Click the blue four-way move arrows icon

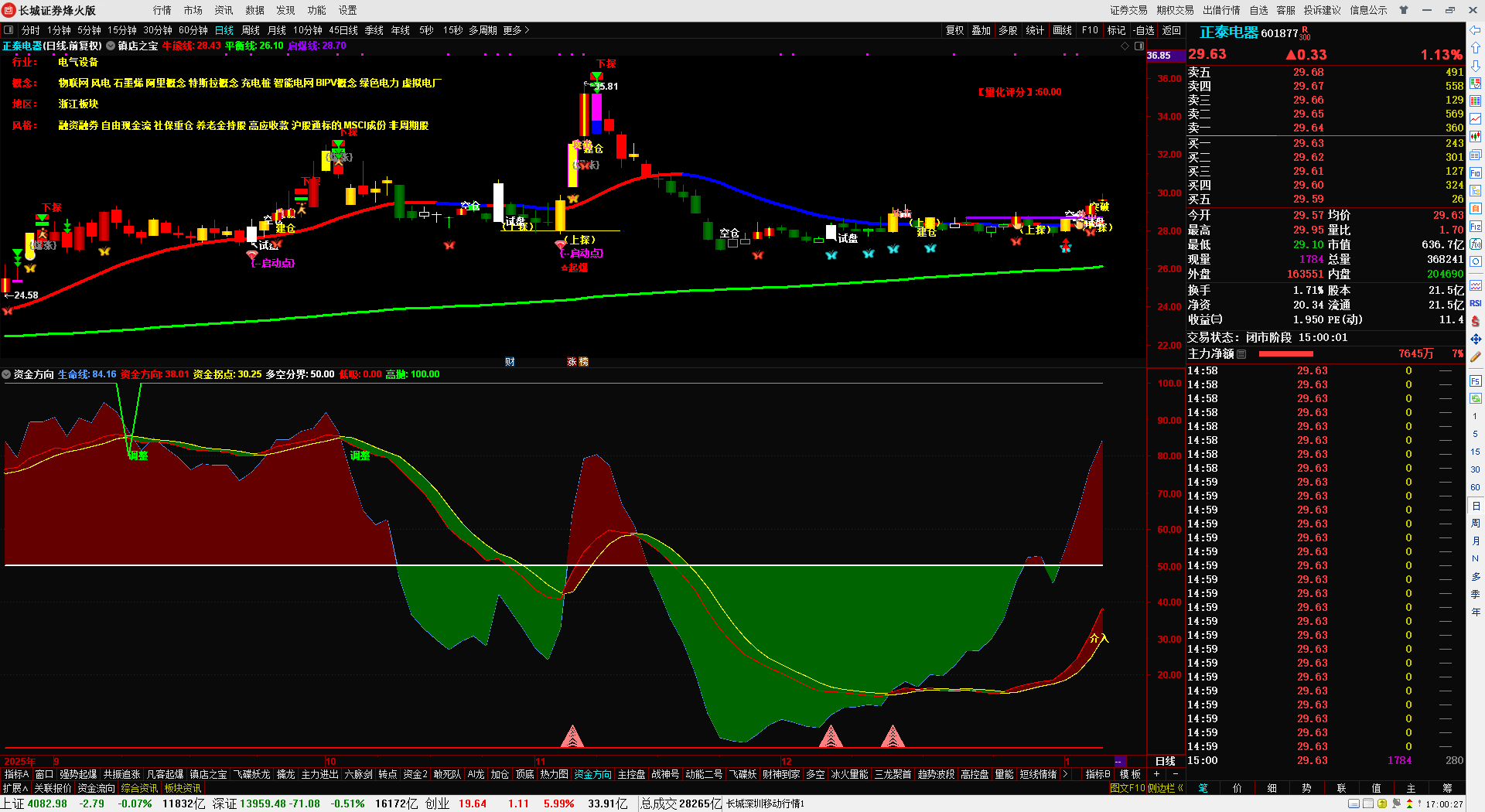click(x=1476, y=339)
